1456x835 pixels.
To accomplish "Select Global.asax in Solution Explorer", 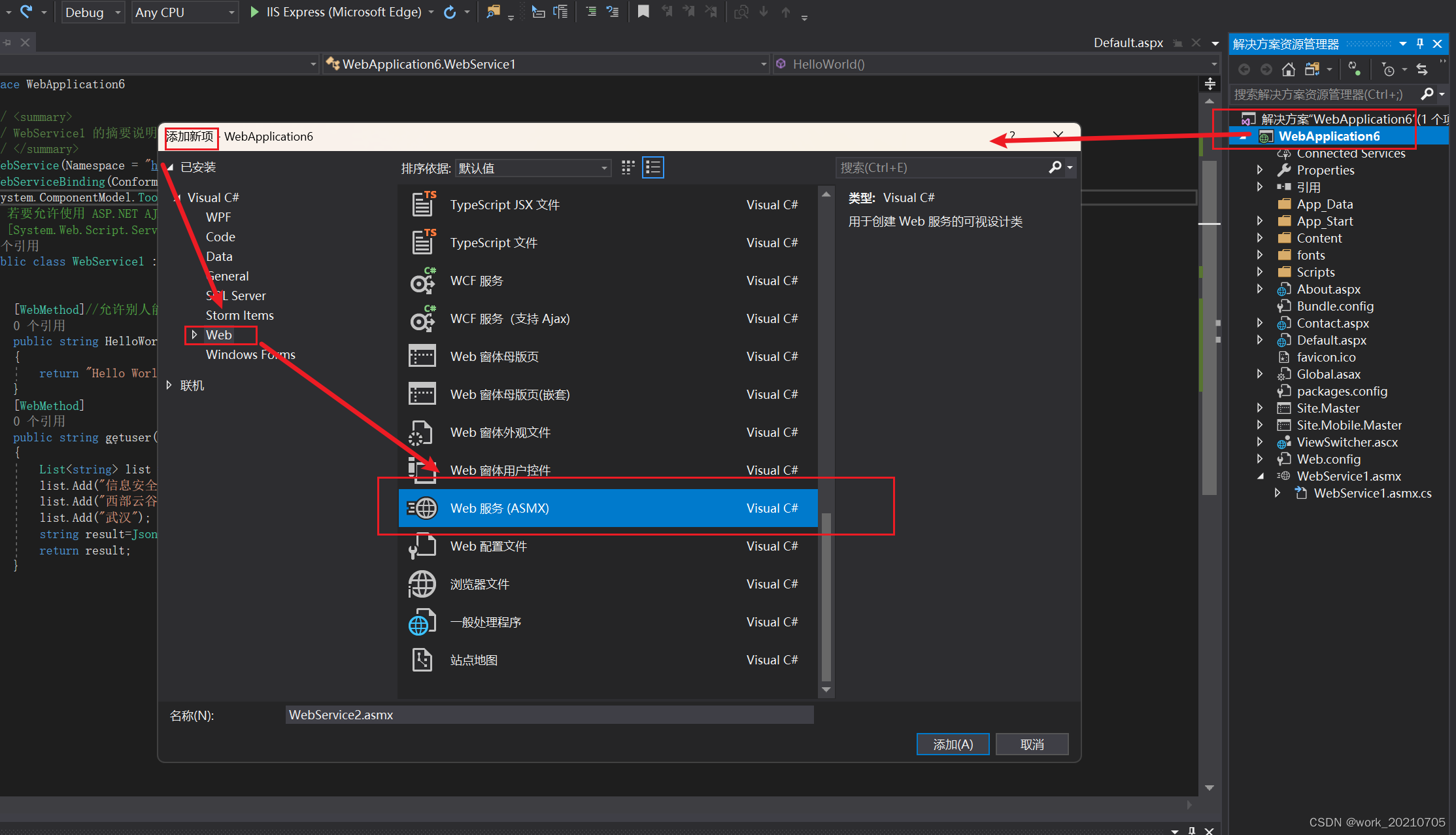I will click(x=1329, y=374).
